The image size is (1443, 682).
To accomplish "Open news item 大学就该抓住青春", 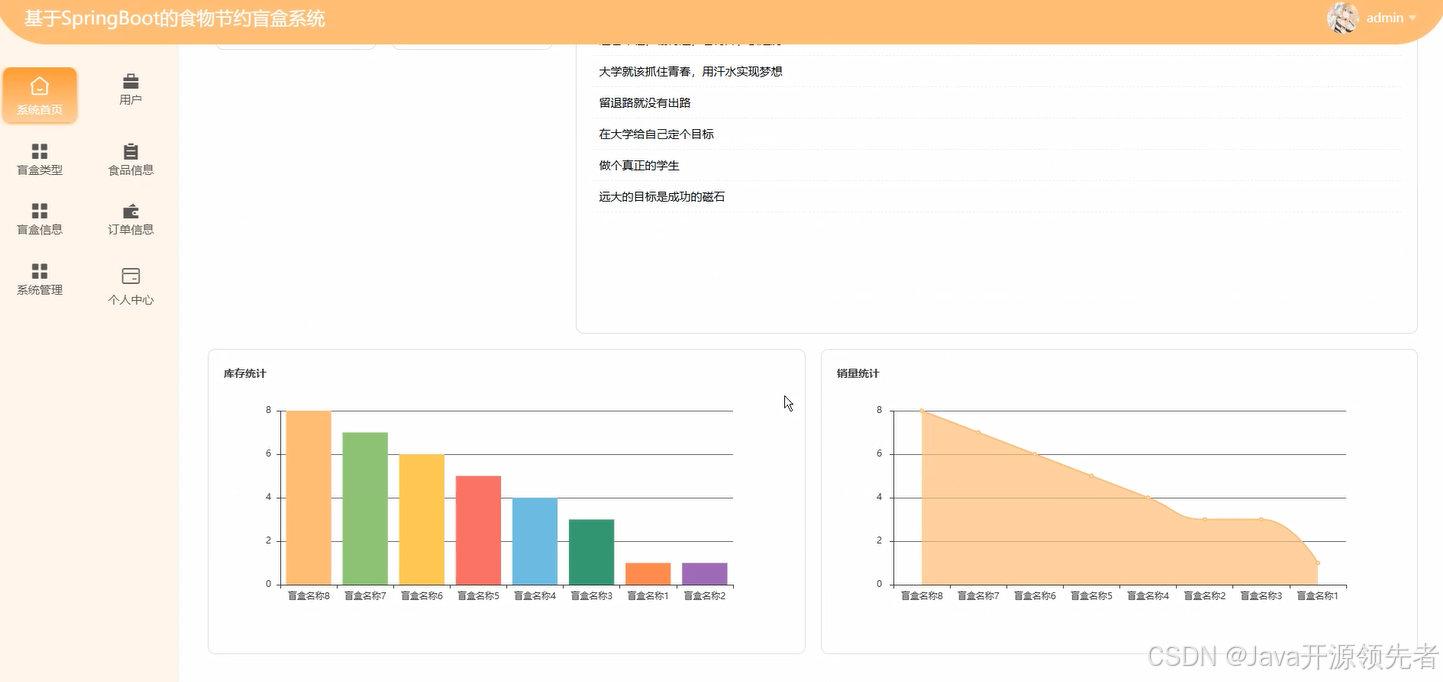I will coord(690,72).
